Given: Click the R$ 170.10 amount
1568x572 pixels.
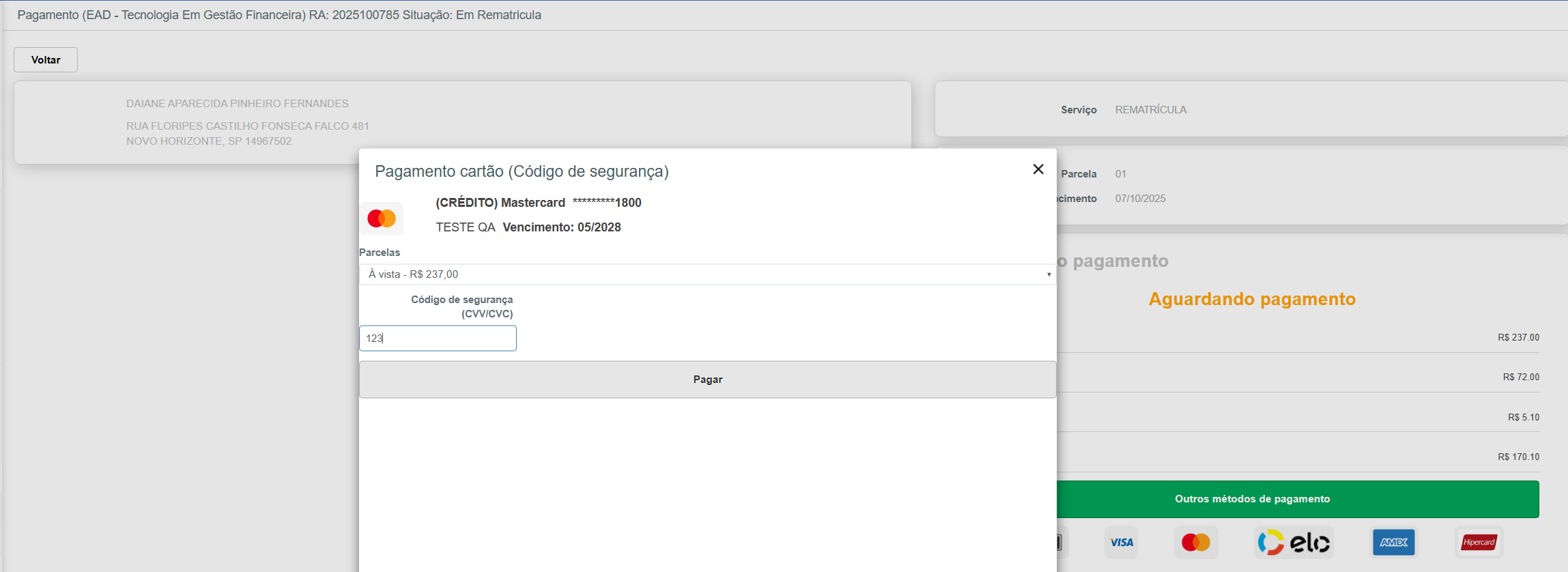Looking at the screenshot, I should click(x=1518, y=457).
